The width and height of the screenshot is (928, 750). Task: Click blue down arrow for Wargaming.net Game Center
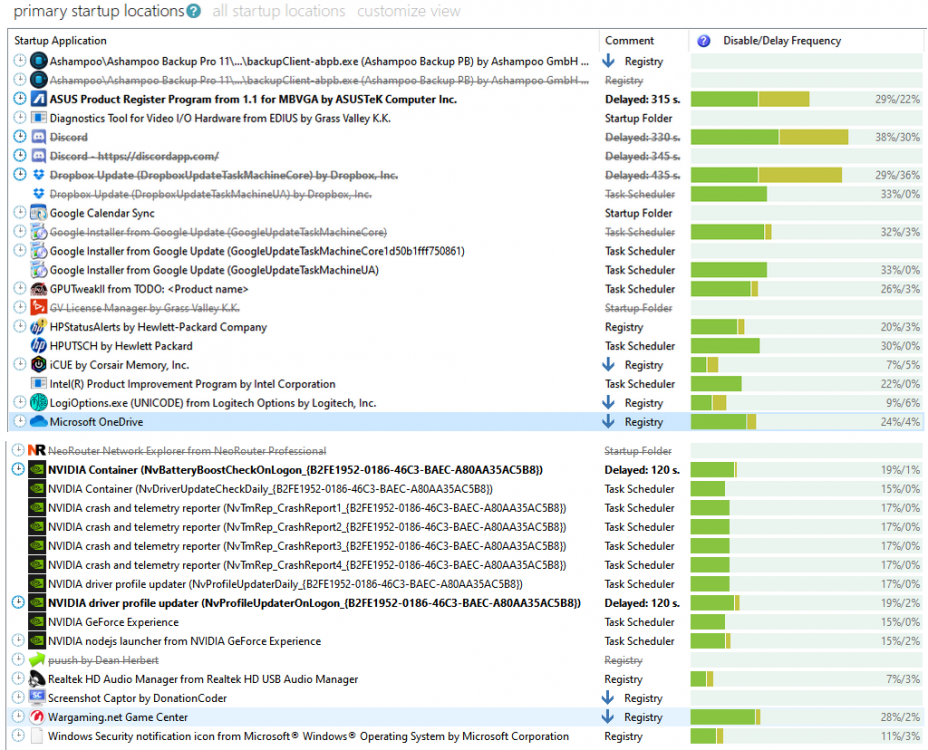tap(608, 717)
